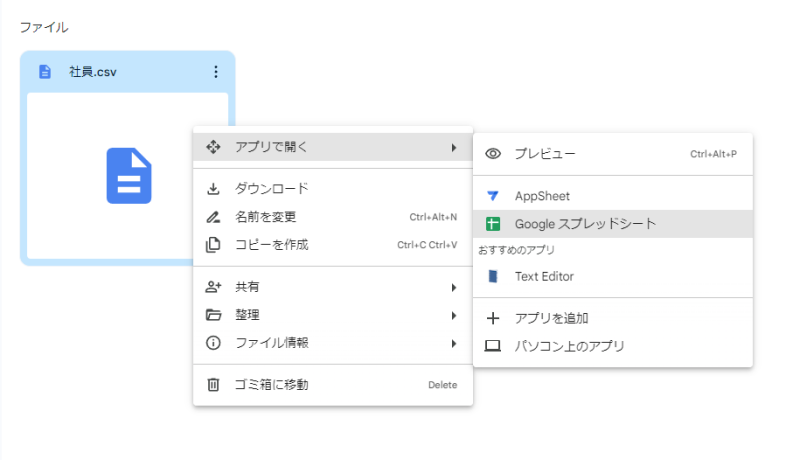Choose ダウンロード from the context menu
The height and width of the screenshot is (460, 800).
[x=333, y=189]
